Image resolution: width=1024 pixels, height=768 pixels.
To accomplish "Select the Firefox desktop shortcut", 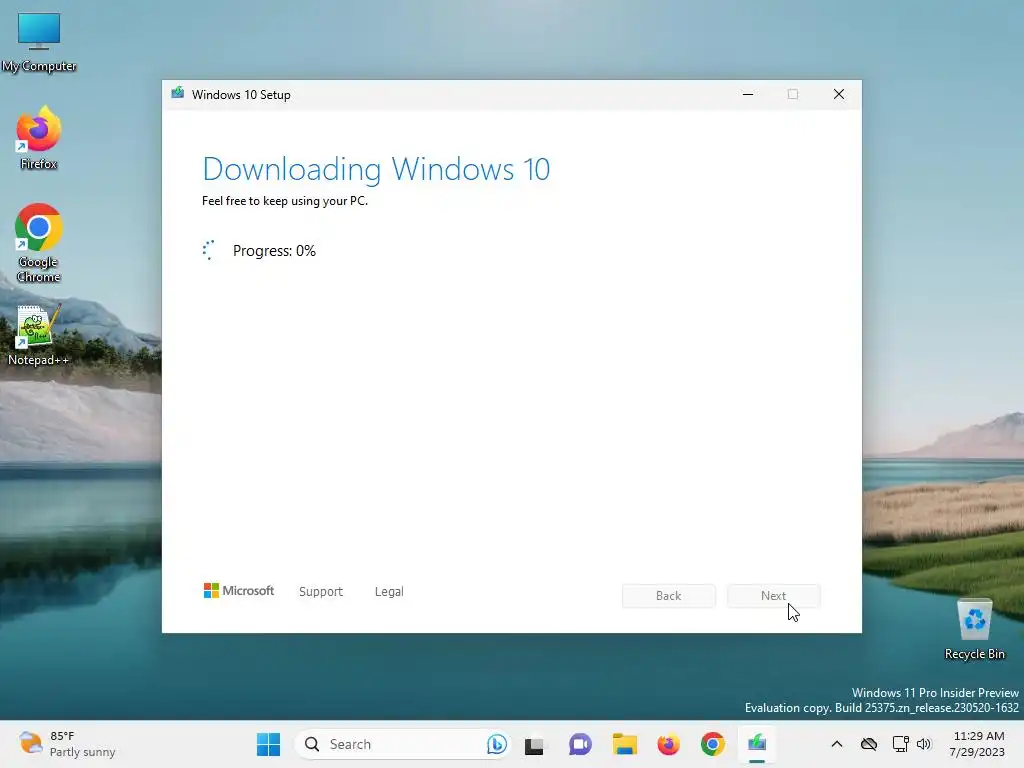I will pos(39,138).
